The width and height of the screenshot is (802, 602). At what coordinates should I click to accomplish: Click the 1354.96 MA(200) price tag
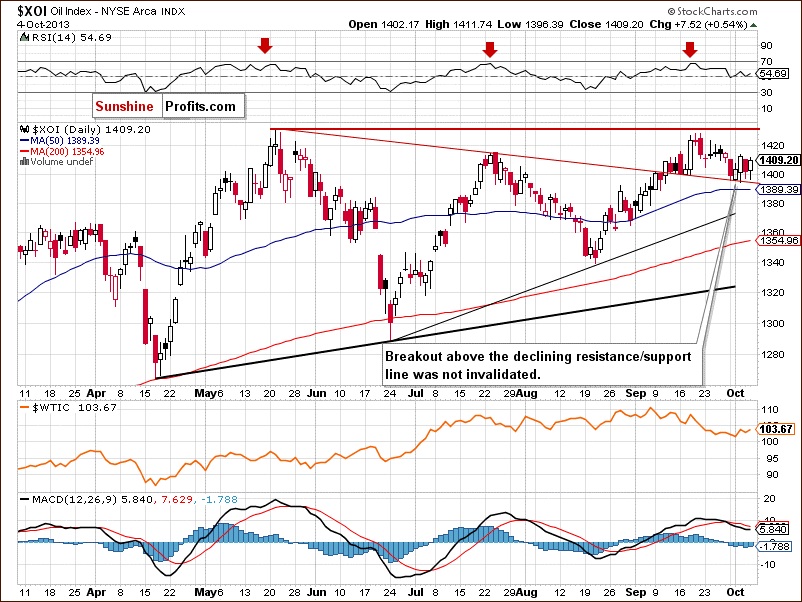click(x=778, y=240)
